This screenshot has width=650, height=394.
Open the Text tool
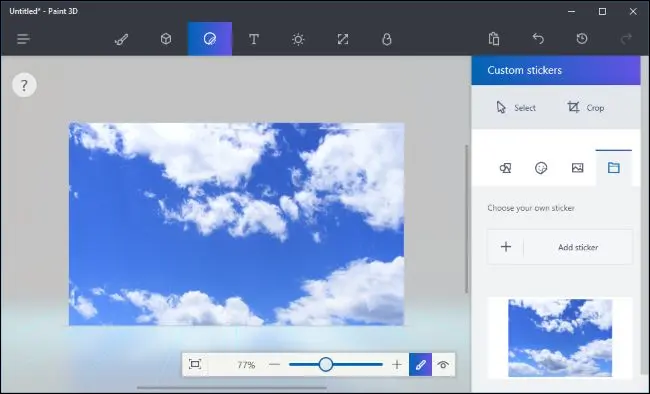[254, 39]
